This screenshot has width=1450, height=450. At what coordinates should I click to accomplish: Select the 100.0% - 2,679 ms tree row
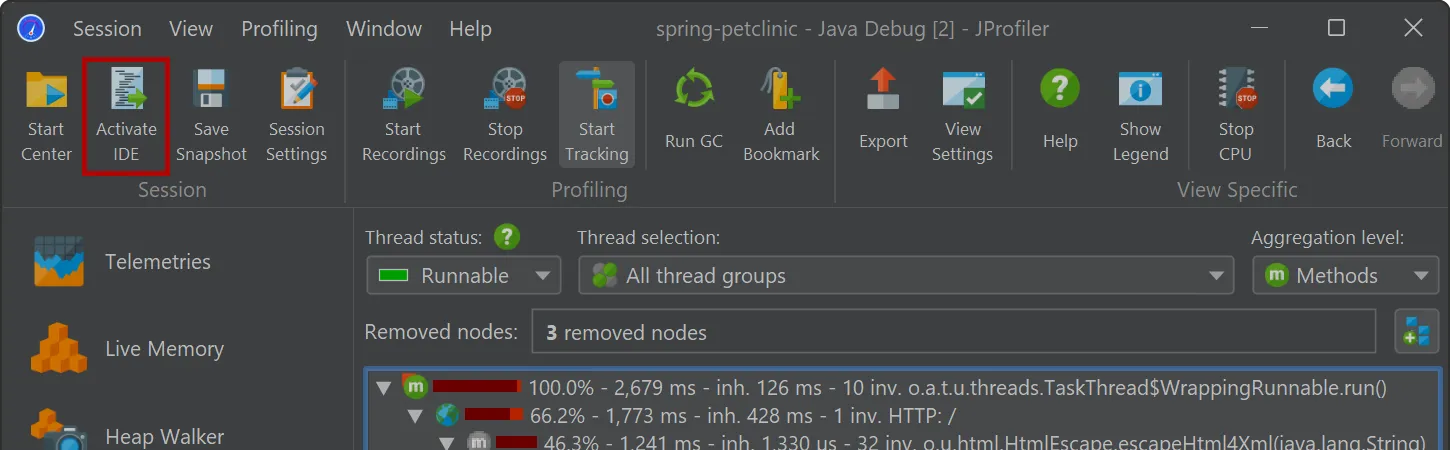tap(904, 387)
